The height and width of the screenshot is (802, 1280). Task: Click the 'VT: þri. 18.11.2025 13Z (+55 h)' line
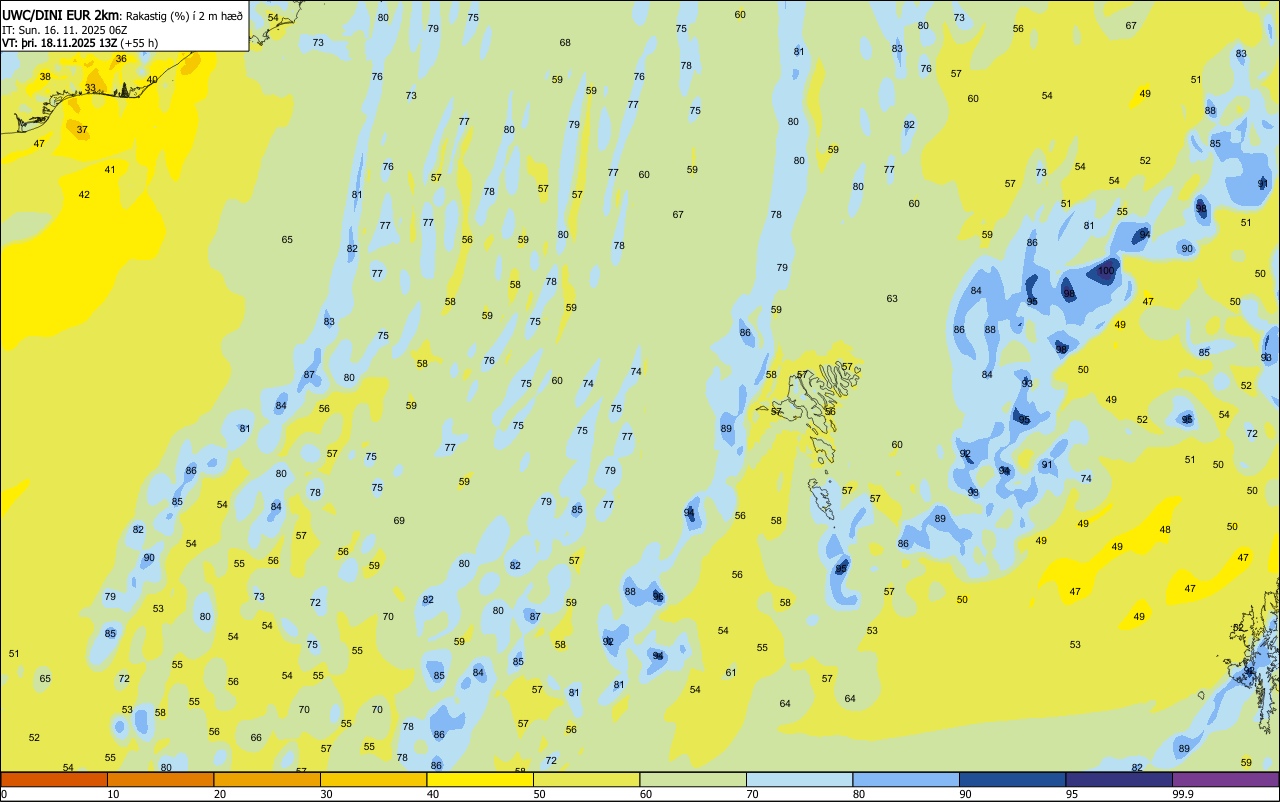coord(81,43)
